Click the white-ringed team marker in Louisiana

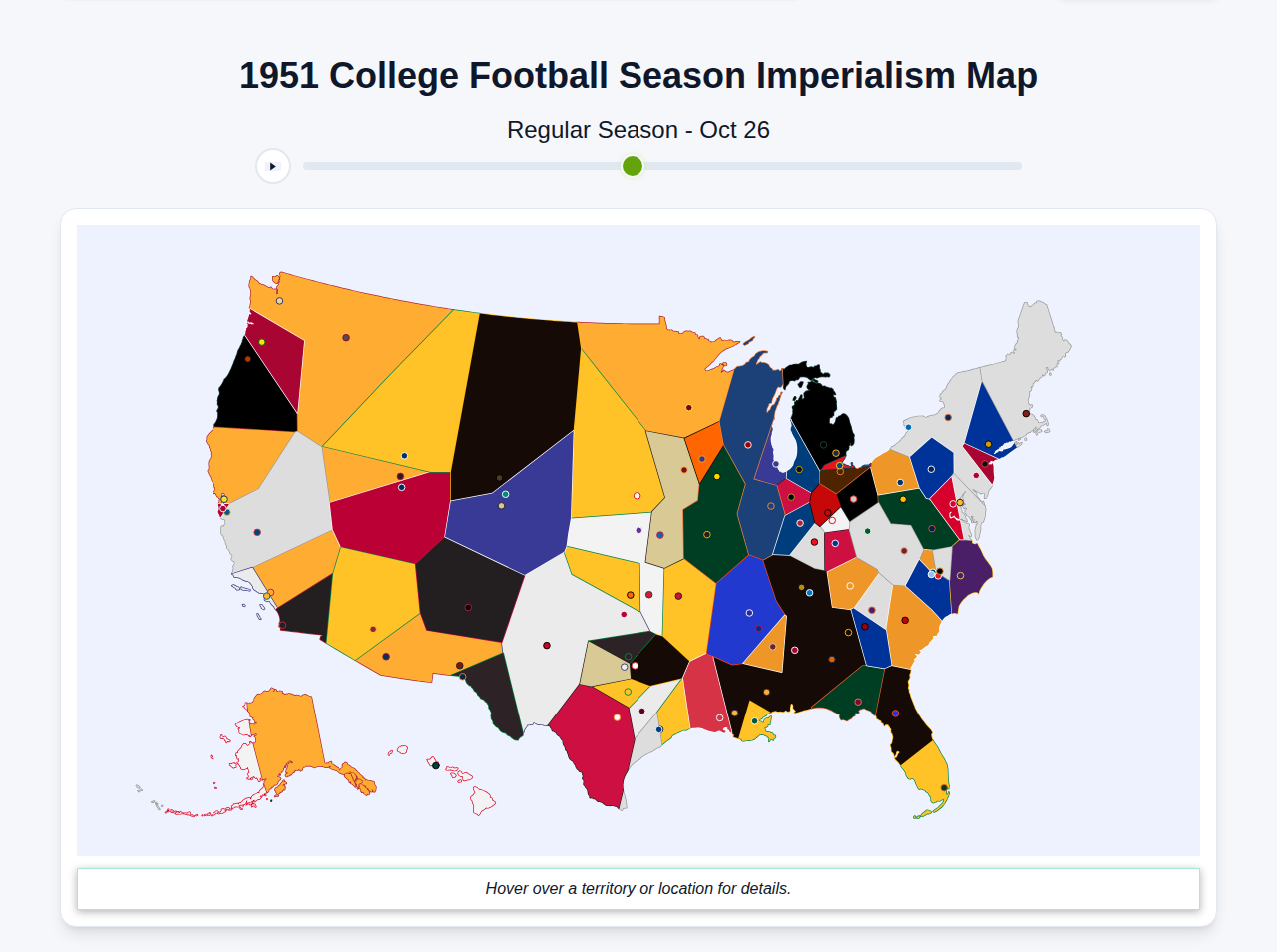(719, 717)
